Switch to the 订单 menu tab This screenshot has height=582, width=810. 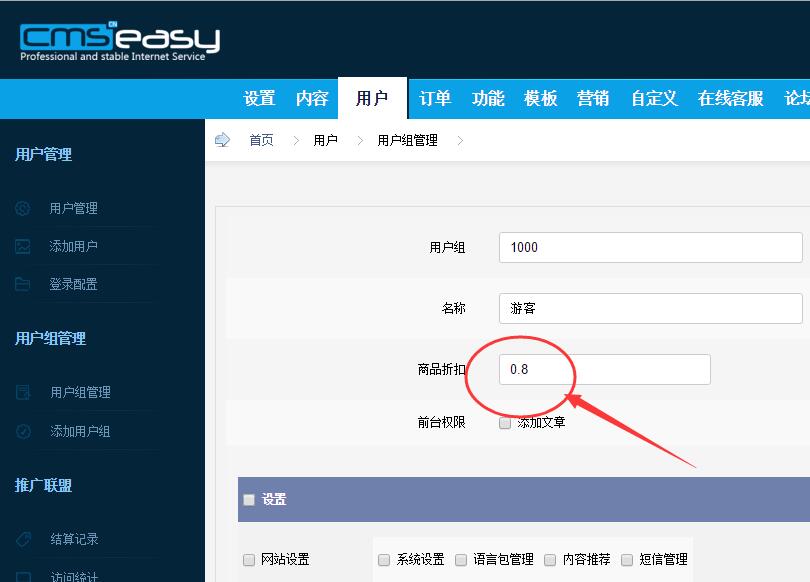(434, 98)
